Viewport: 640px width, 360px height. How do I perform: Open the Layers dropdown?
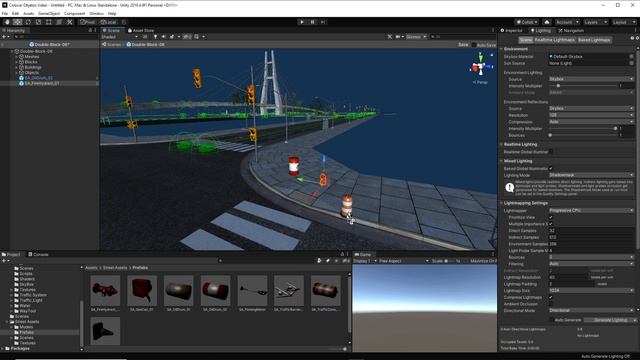(596, 22)
